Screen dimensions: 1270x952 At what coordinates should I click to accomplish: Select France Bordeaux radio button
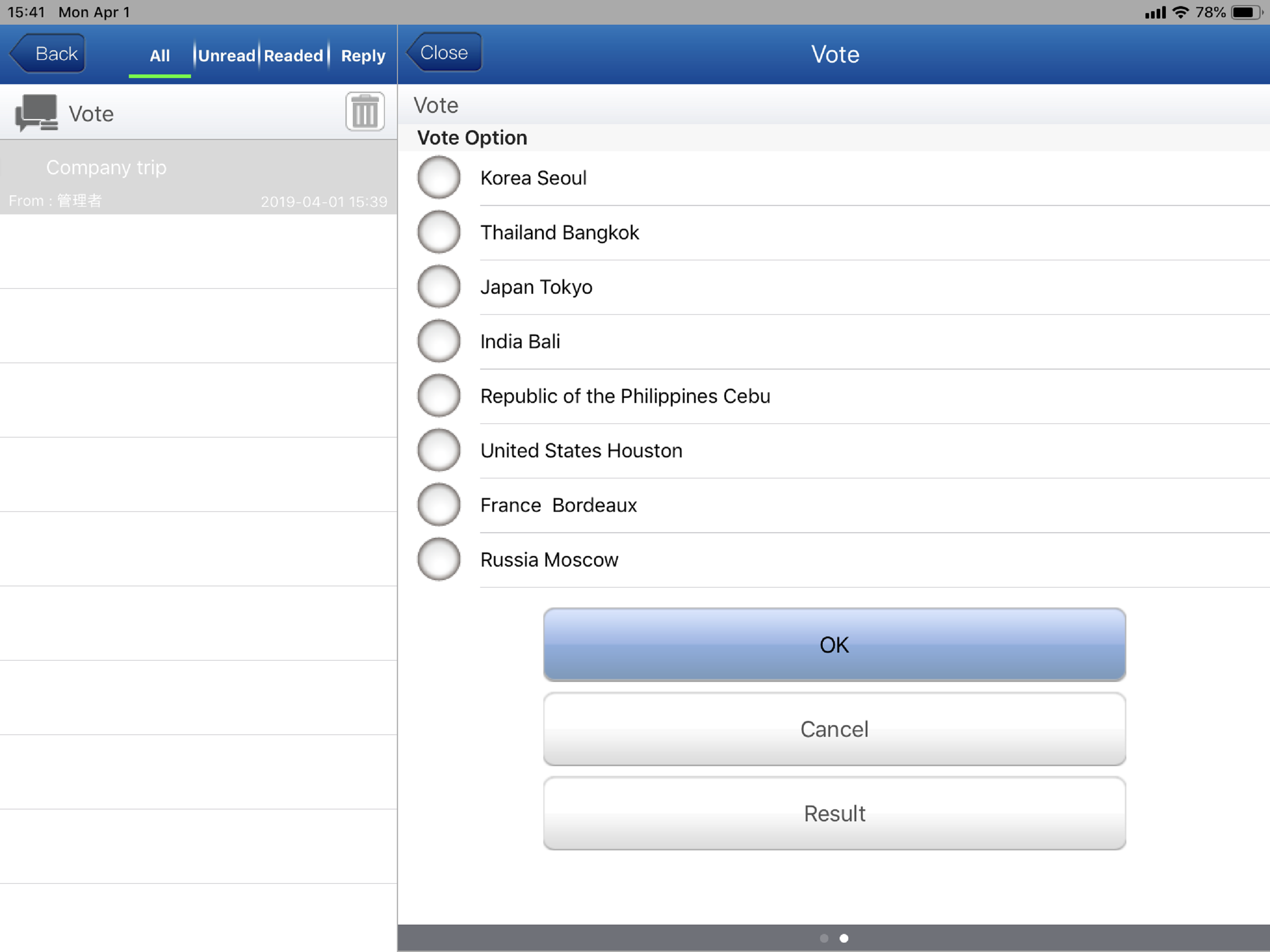439,505
